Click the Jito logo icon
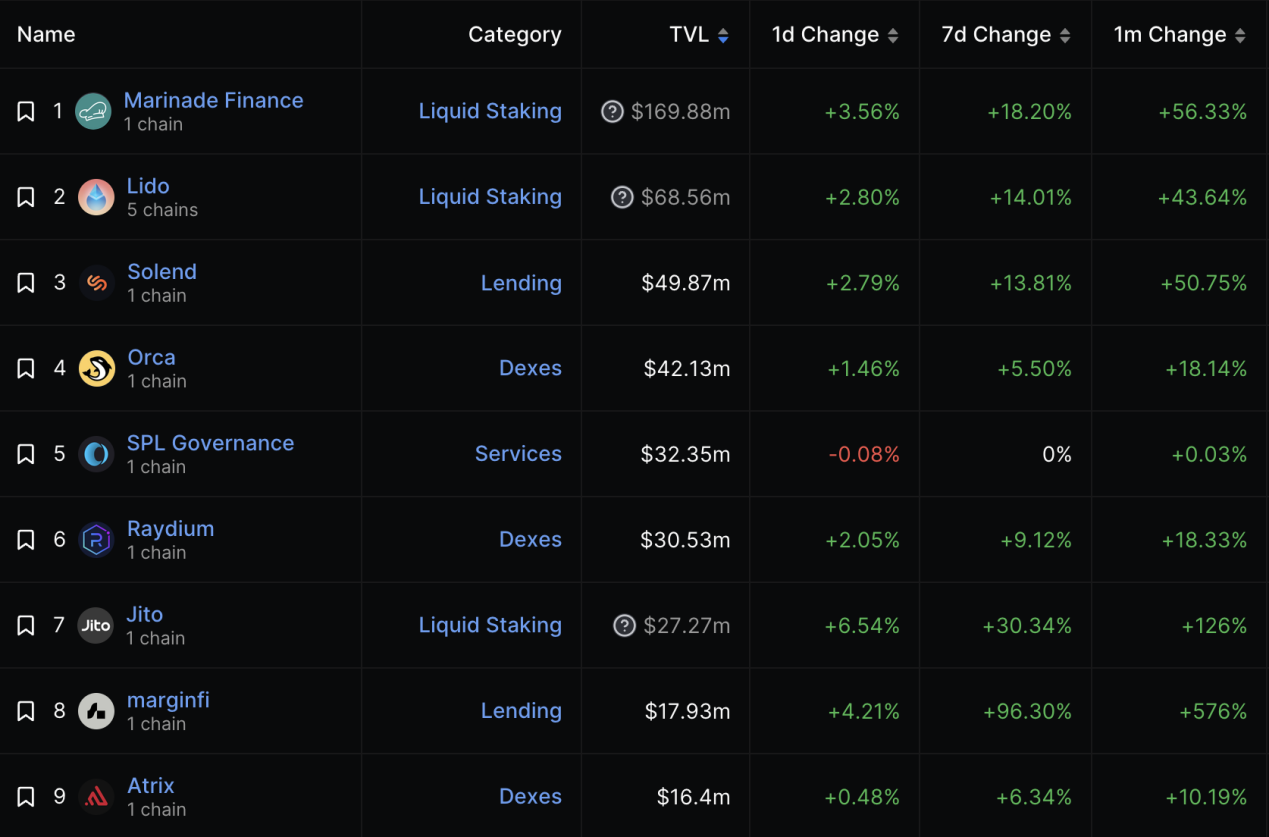This screenshot has width=1269, height=837. 96,625
